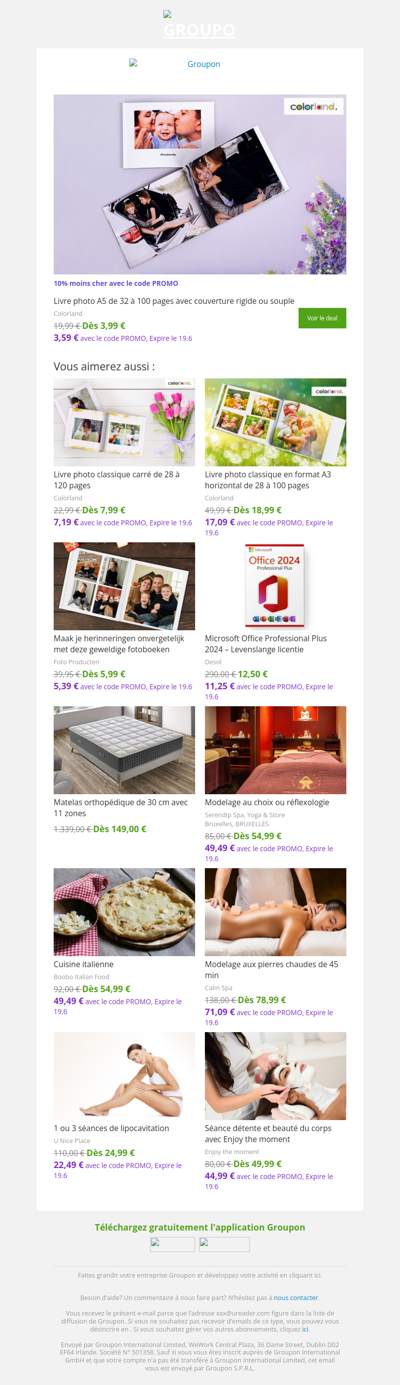Image resolution: width=400 pixels, height=1385 pixels.
Task: Click the Colorland logo on the main photo book banner
Action: 313,106
